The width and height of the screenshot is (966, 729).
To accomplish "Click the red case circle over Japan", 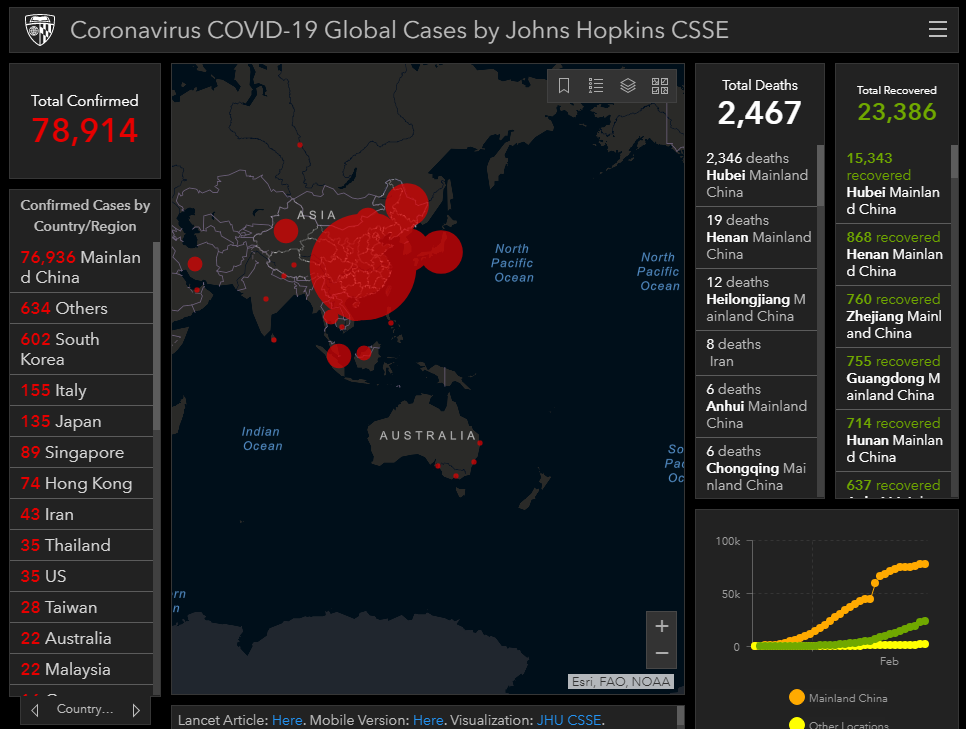I will 440,251.
